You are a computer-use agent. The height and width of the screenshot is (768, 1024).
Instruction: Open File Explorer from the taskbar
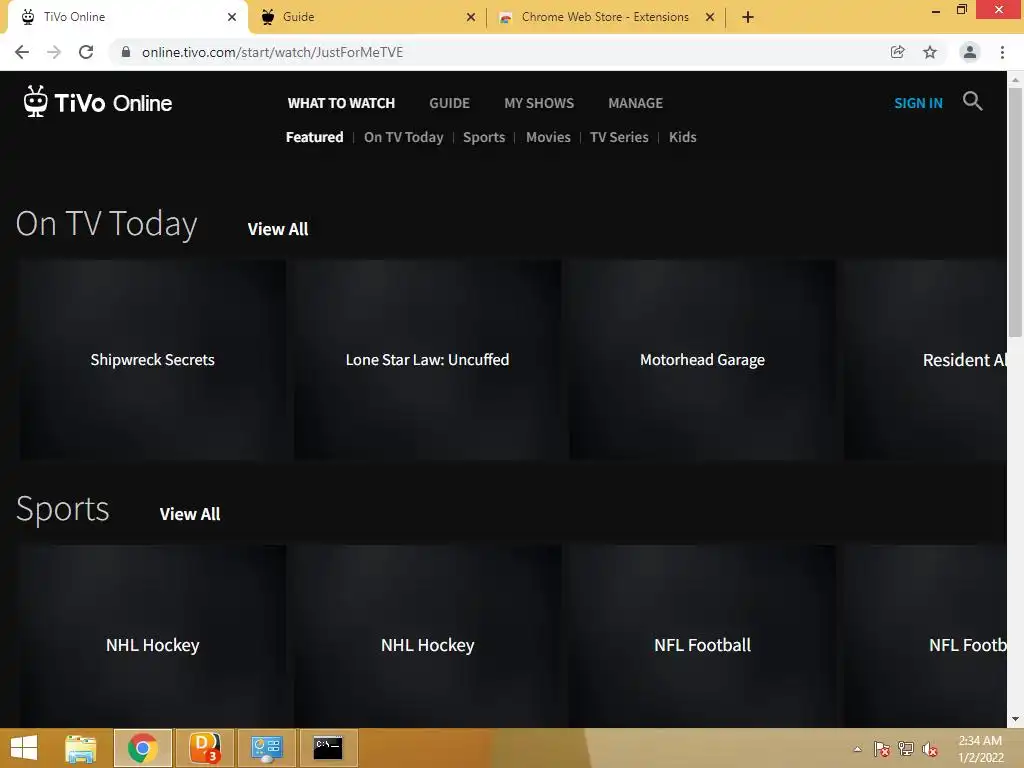coord(81,748)
